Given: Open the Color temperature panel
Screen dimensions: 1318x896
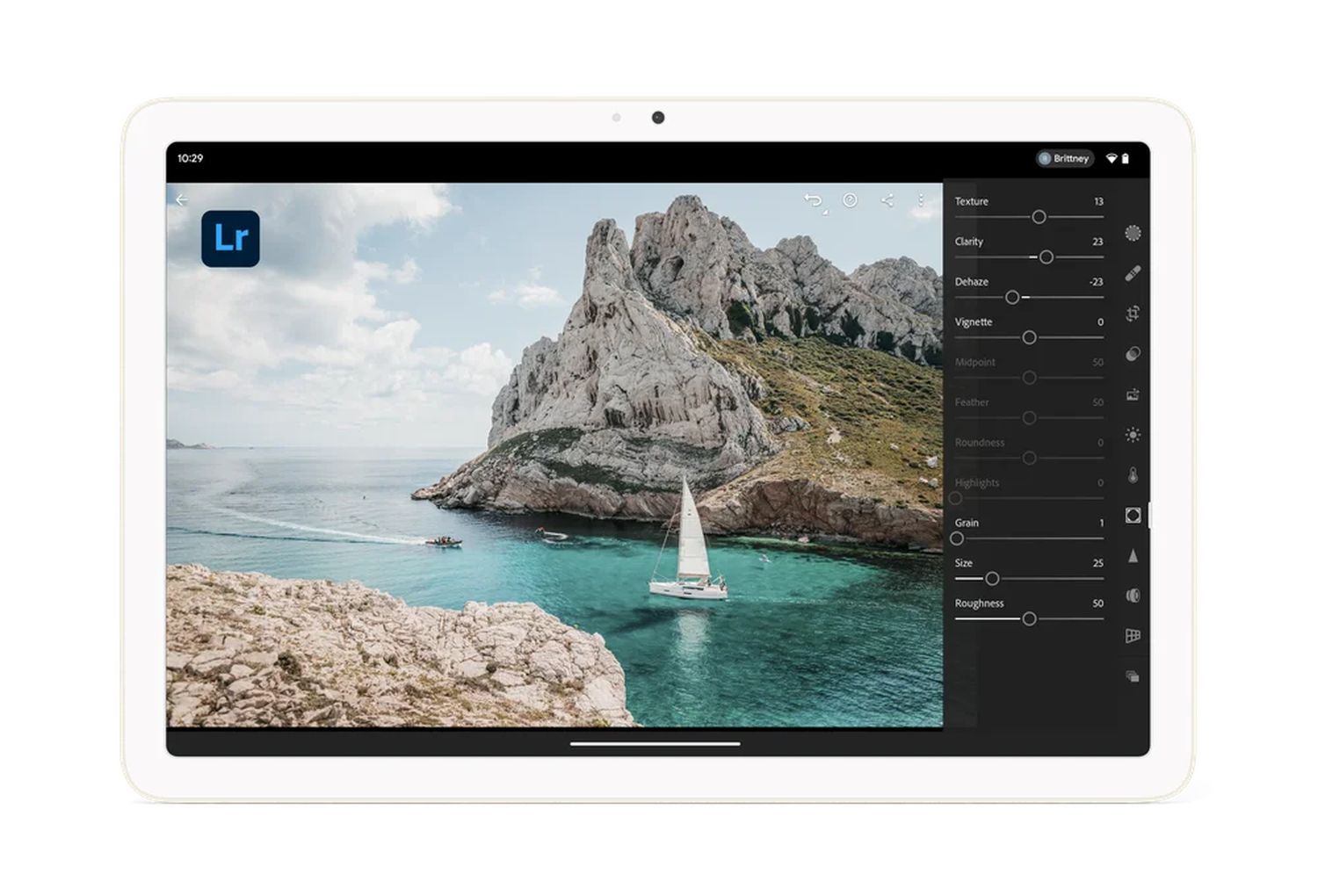Looking at the screenshot, I should [1133, 475].
